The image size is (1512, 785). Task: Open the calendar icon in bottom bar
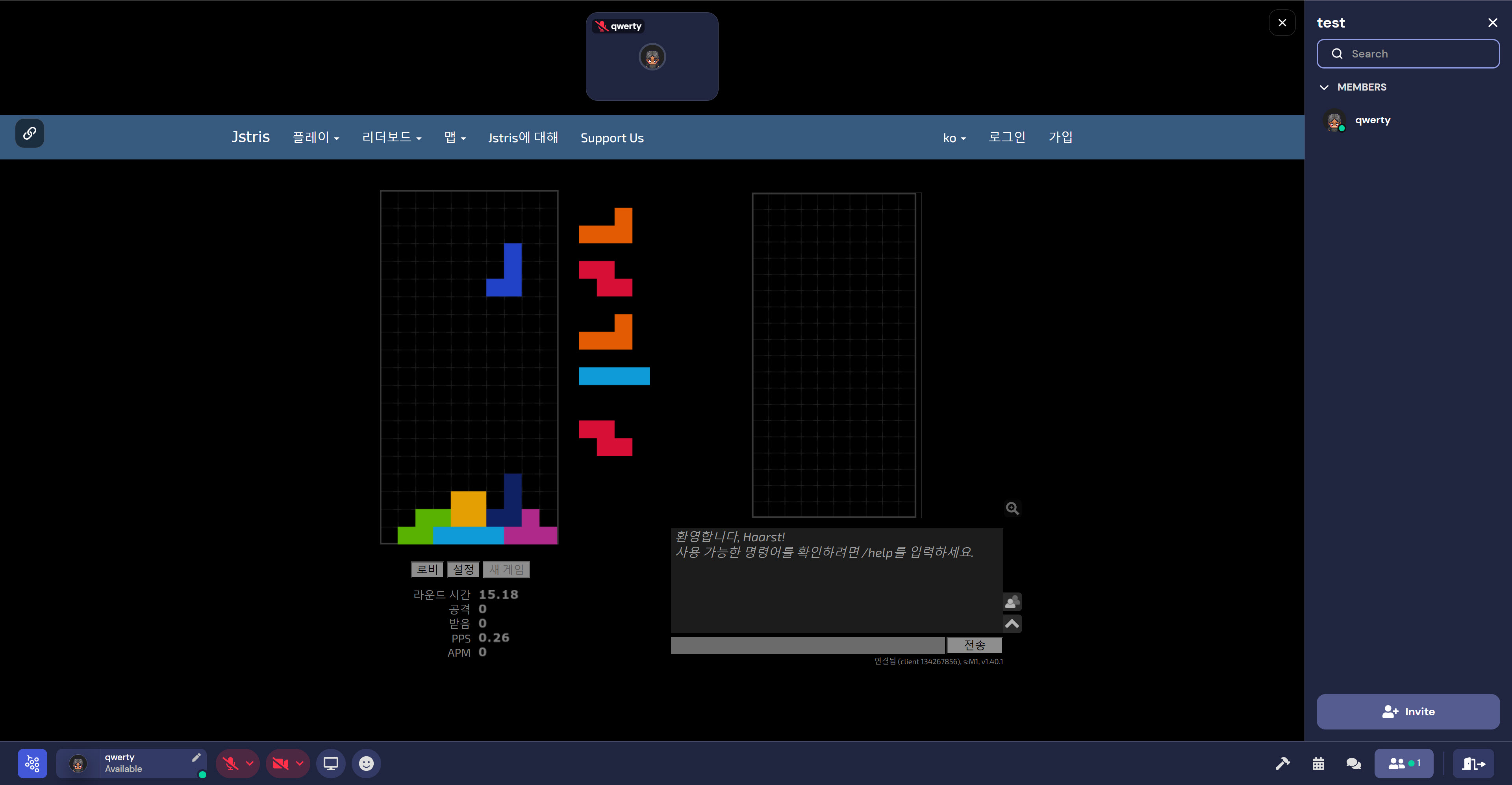[1318, 763]
